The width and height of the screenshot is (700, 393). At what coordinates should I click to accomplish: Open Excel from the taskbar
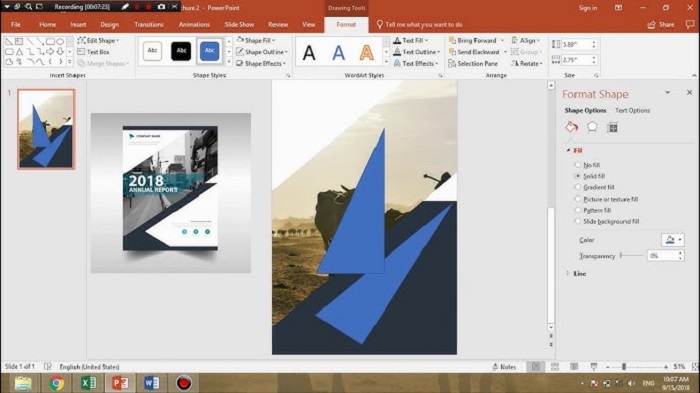coord(88,383)
